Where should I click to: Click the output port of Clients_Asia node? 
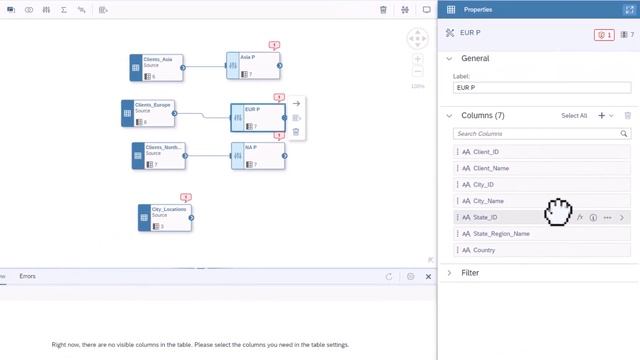coord(183,68)
